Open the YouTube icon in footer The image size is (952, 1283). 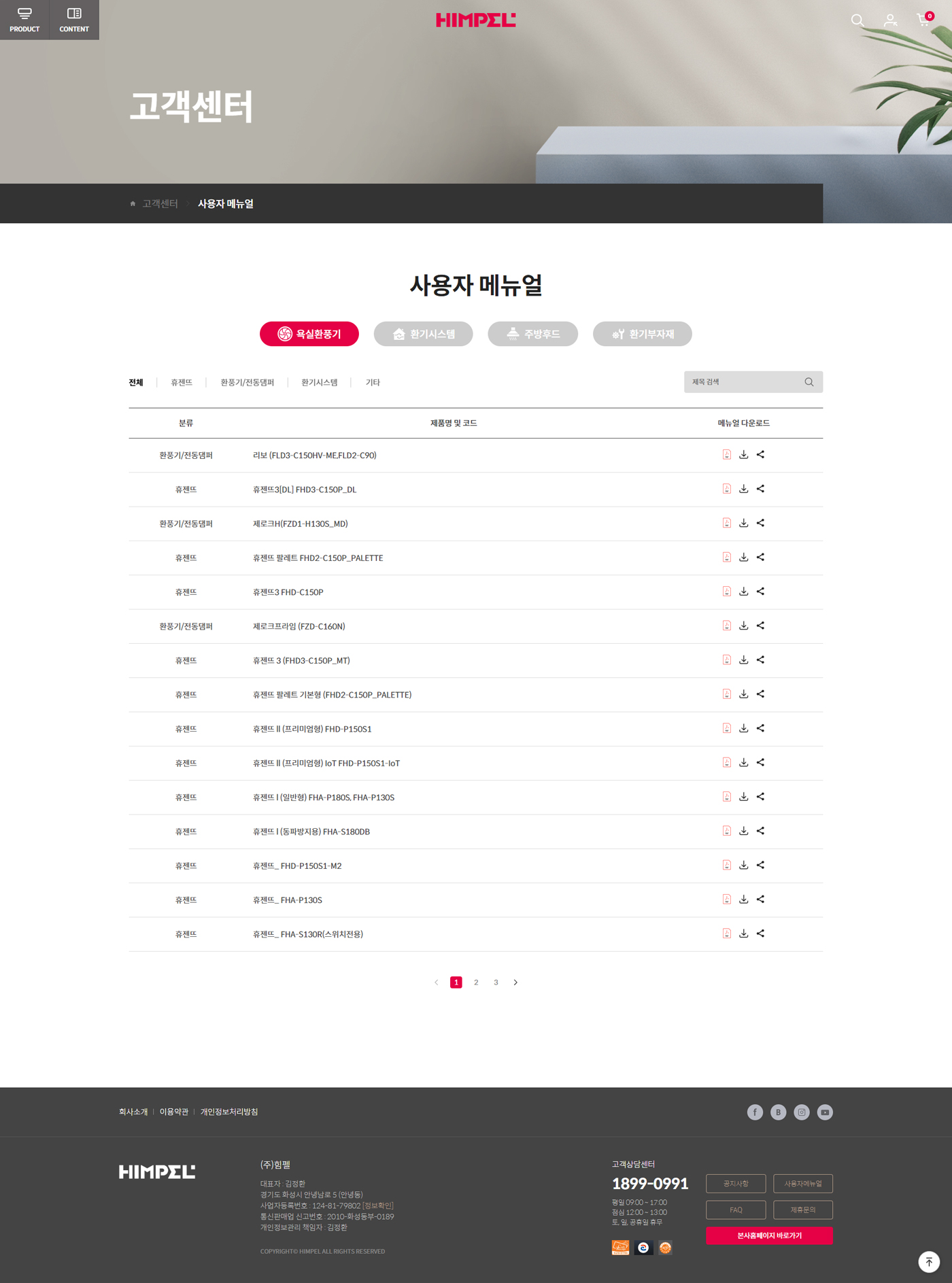tap(825, 1112)
